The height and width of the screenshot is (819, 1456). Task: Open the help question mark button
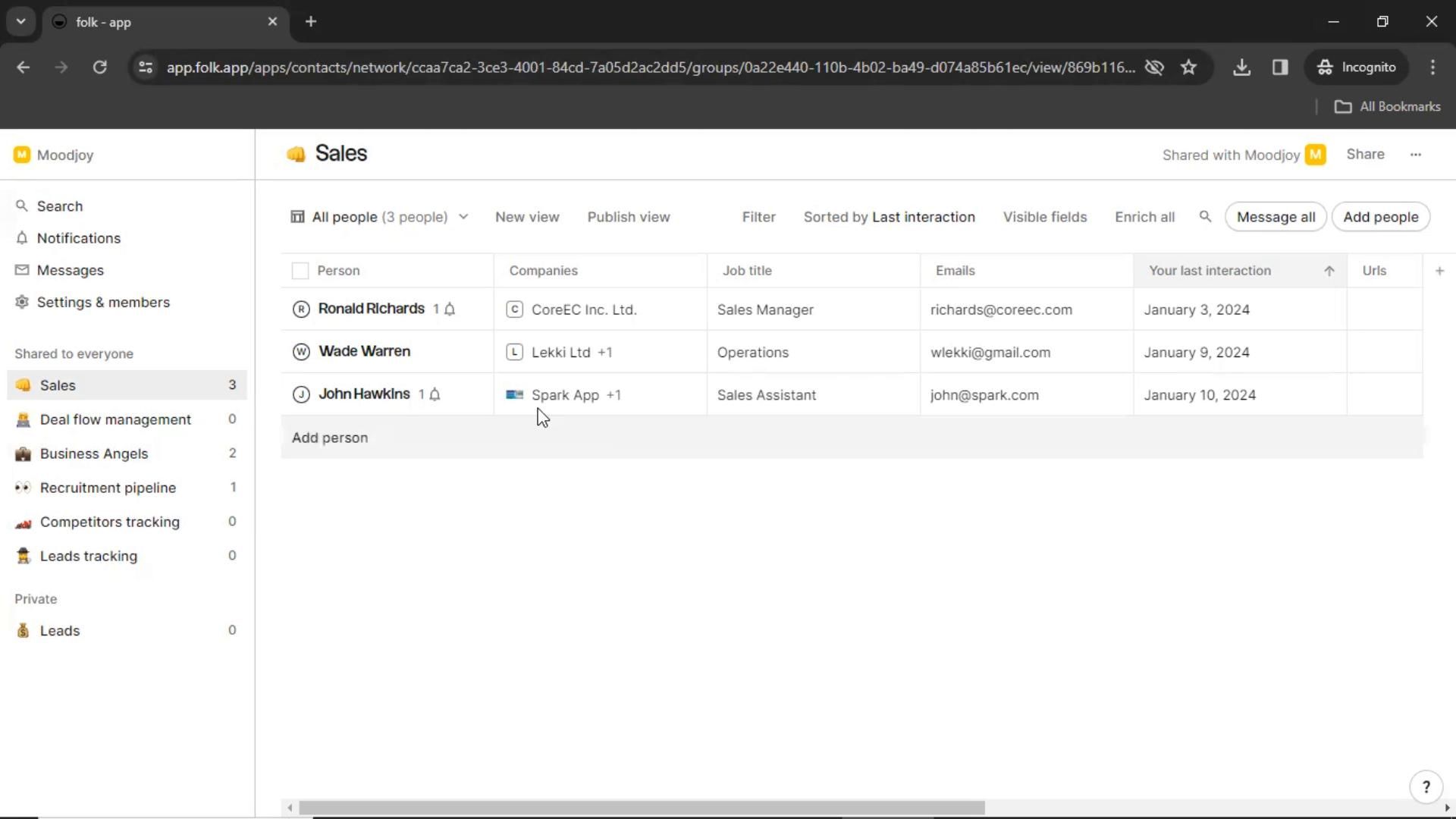(x=1426, y=787)
